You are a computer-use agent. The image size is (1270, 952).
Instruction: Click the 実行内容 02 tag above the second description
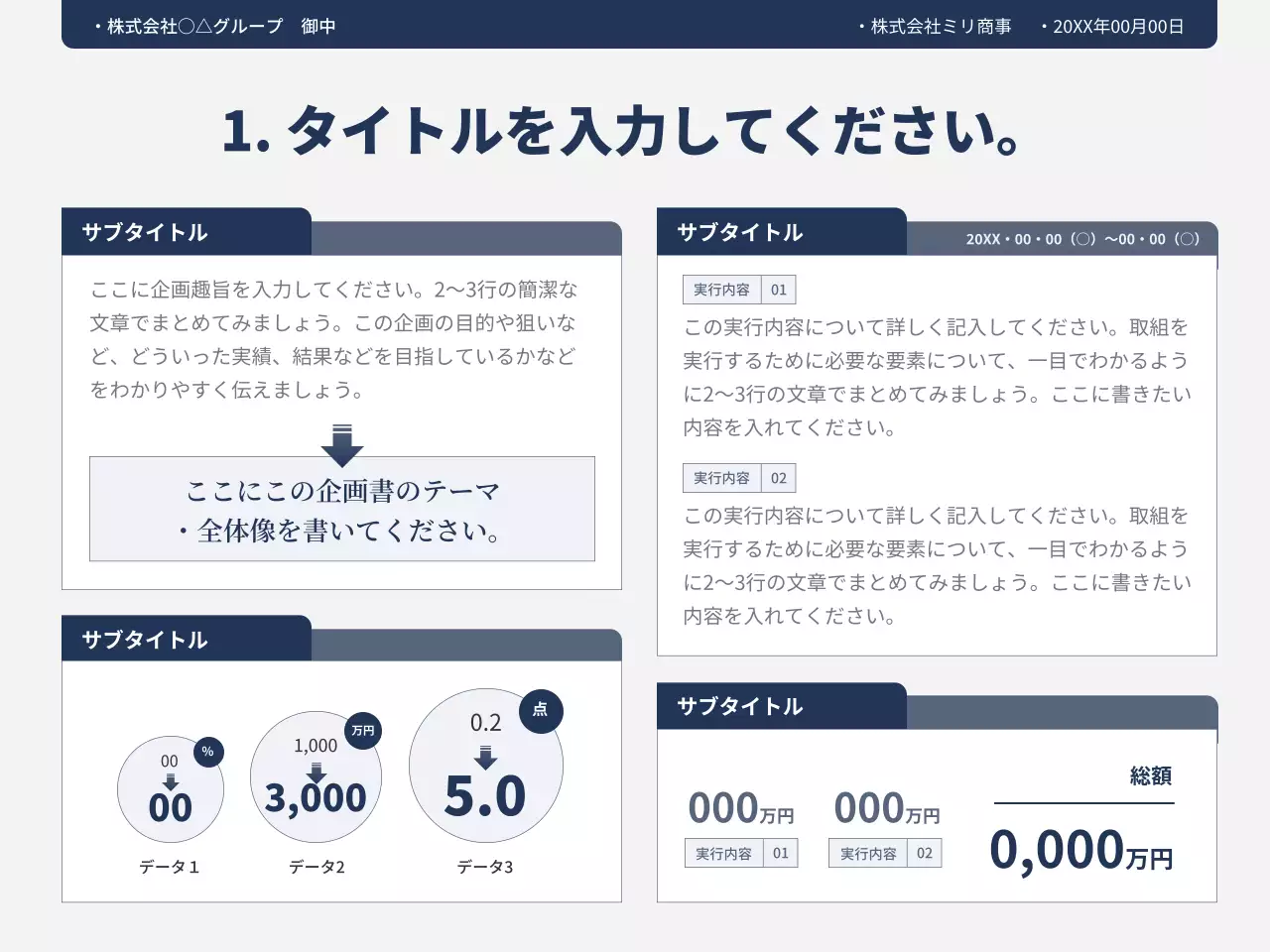click(739, 478)
